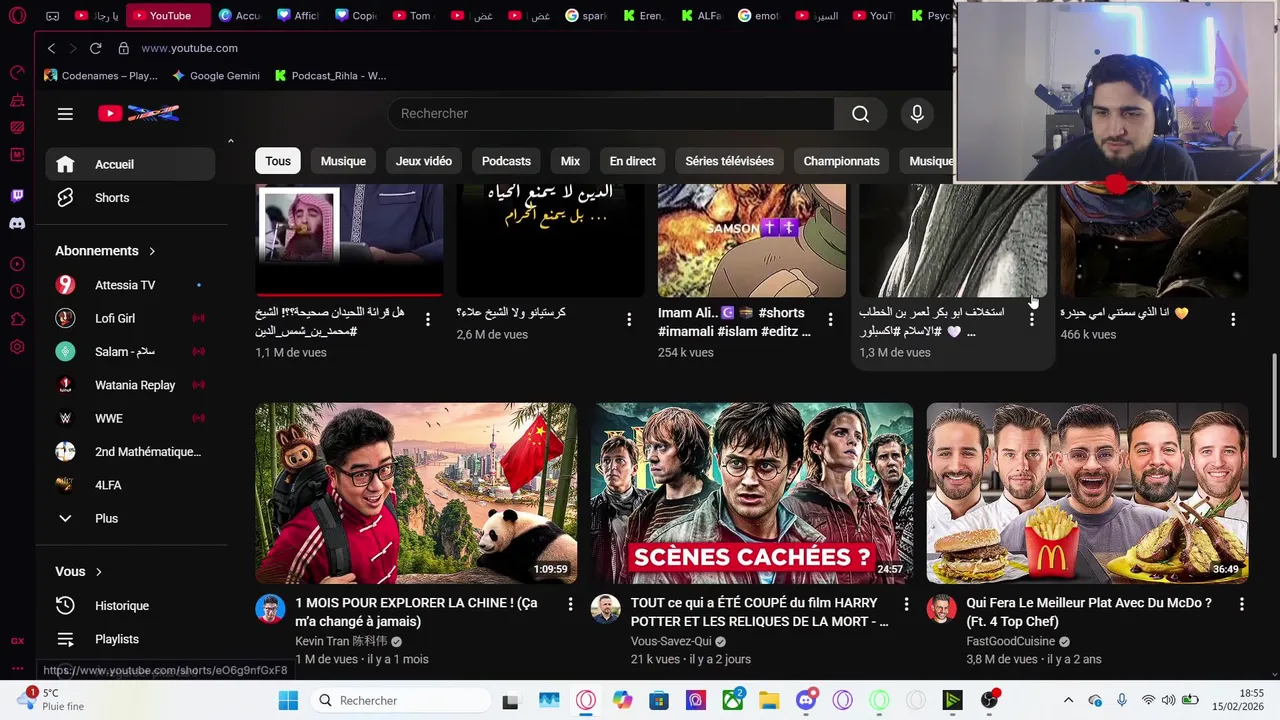Viewport: 1280px width, 720px height.
Task: Open FastGoodCuisine channel avatar
Action: coord(941,608)
